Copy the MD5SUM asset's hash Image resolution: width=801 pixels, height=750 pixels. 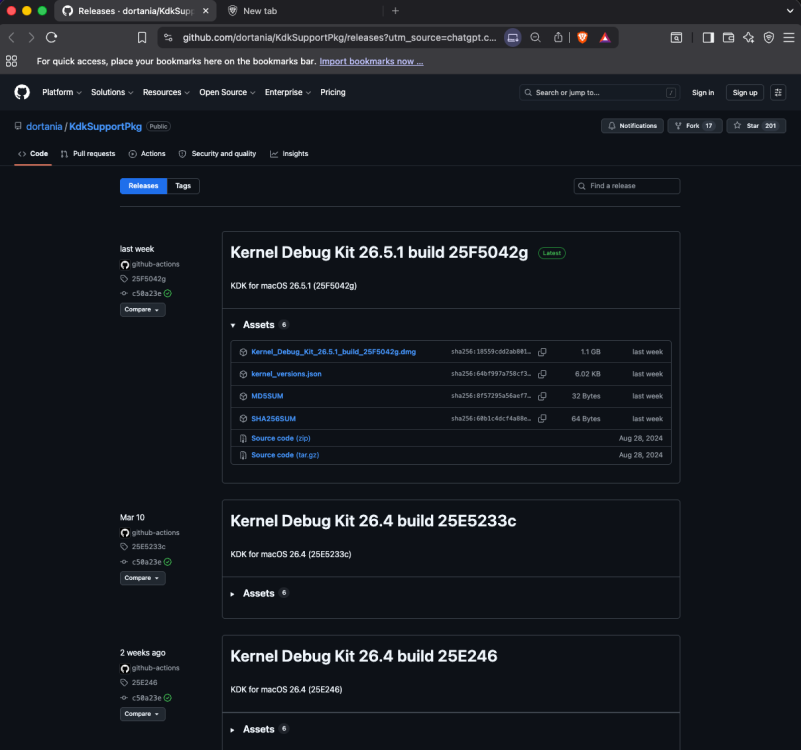543,396
